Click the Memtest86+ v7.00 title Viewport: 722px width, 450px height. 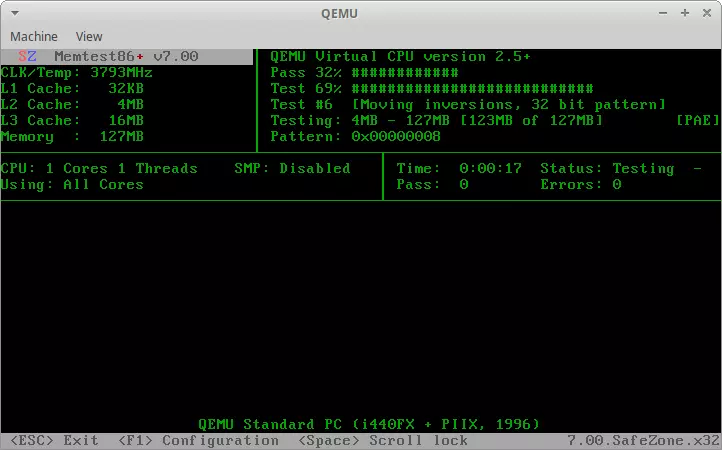point(126,57)
